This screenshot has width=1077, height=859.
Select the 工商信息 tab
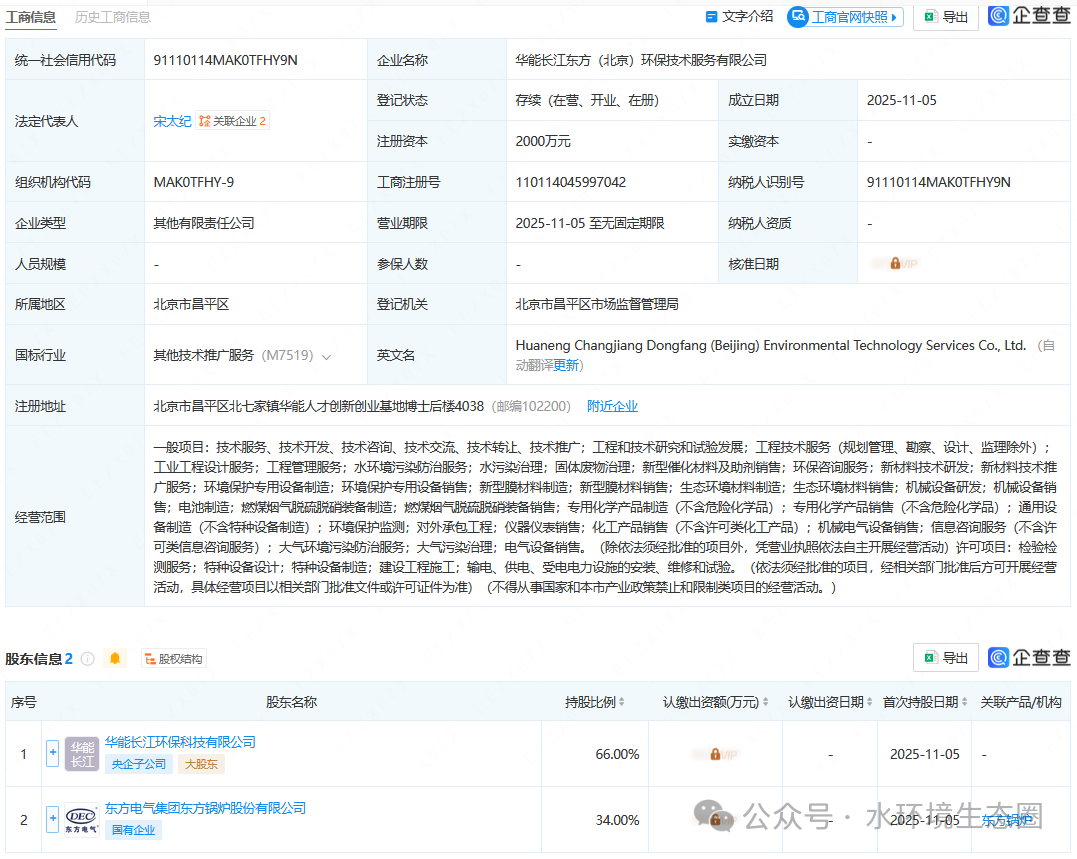point(31,17)
